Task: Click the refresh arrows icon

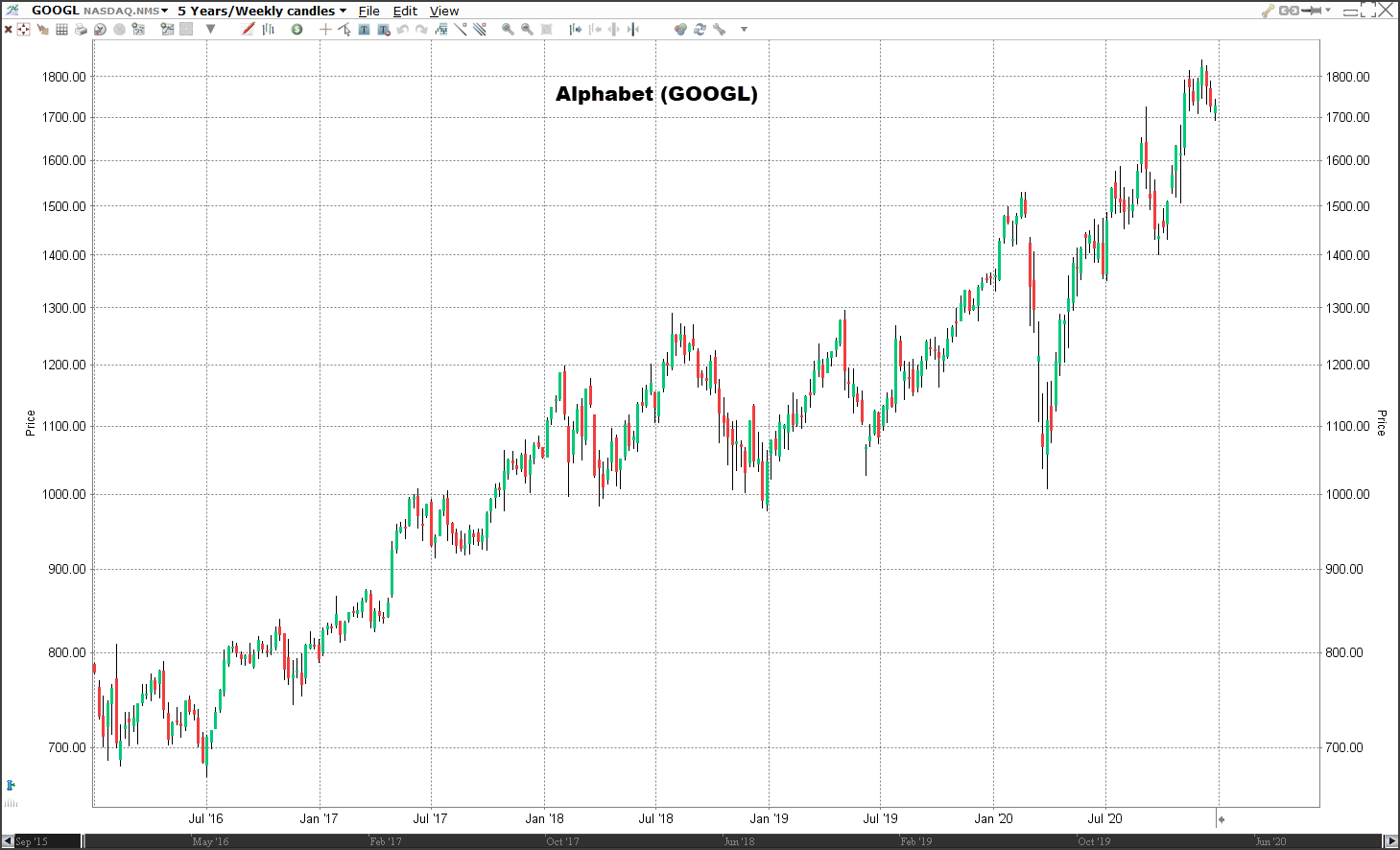Action: (700, 30)
